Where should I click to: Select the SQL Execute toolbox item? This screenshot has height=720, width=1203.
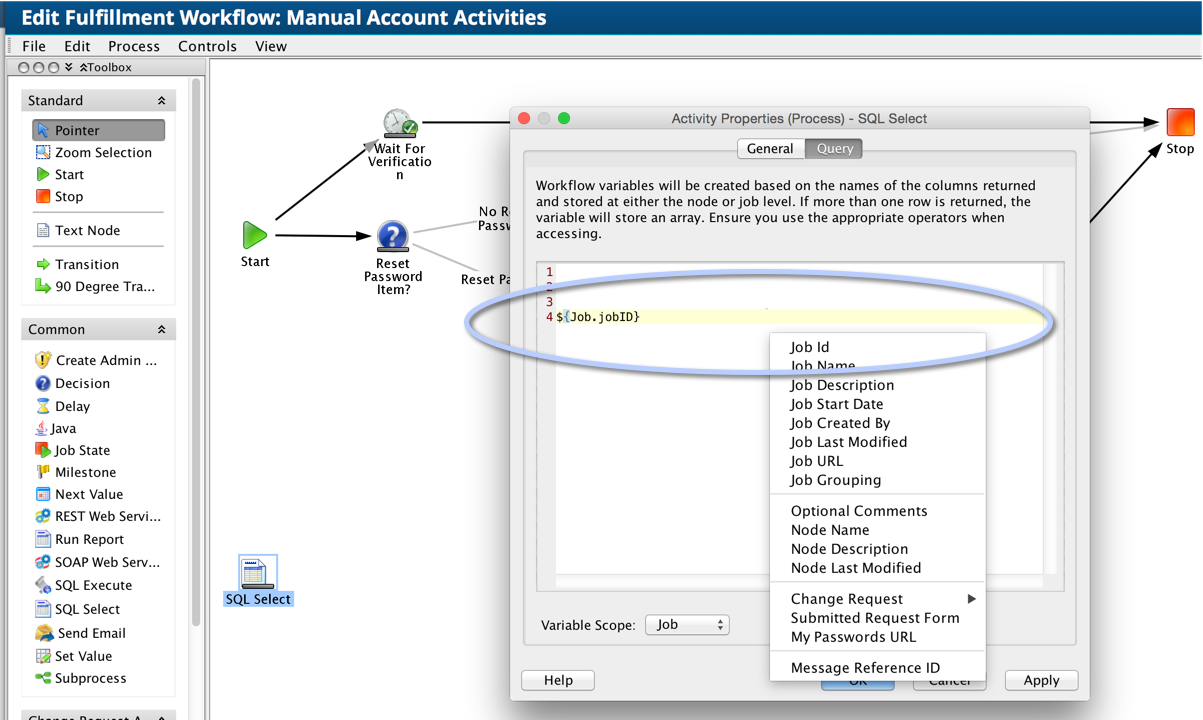pyautogui.click(x=44, y=585)
